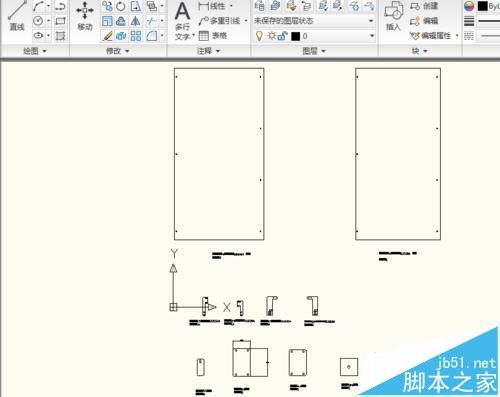The image size is (500, 397).
Task: Open the 多重引线 dropdown arrow
Action: tap(246, 21)
